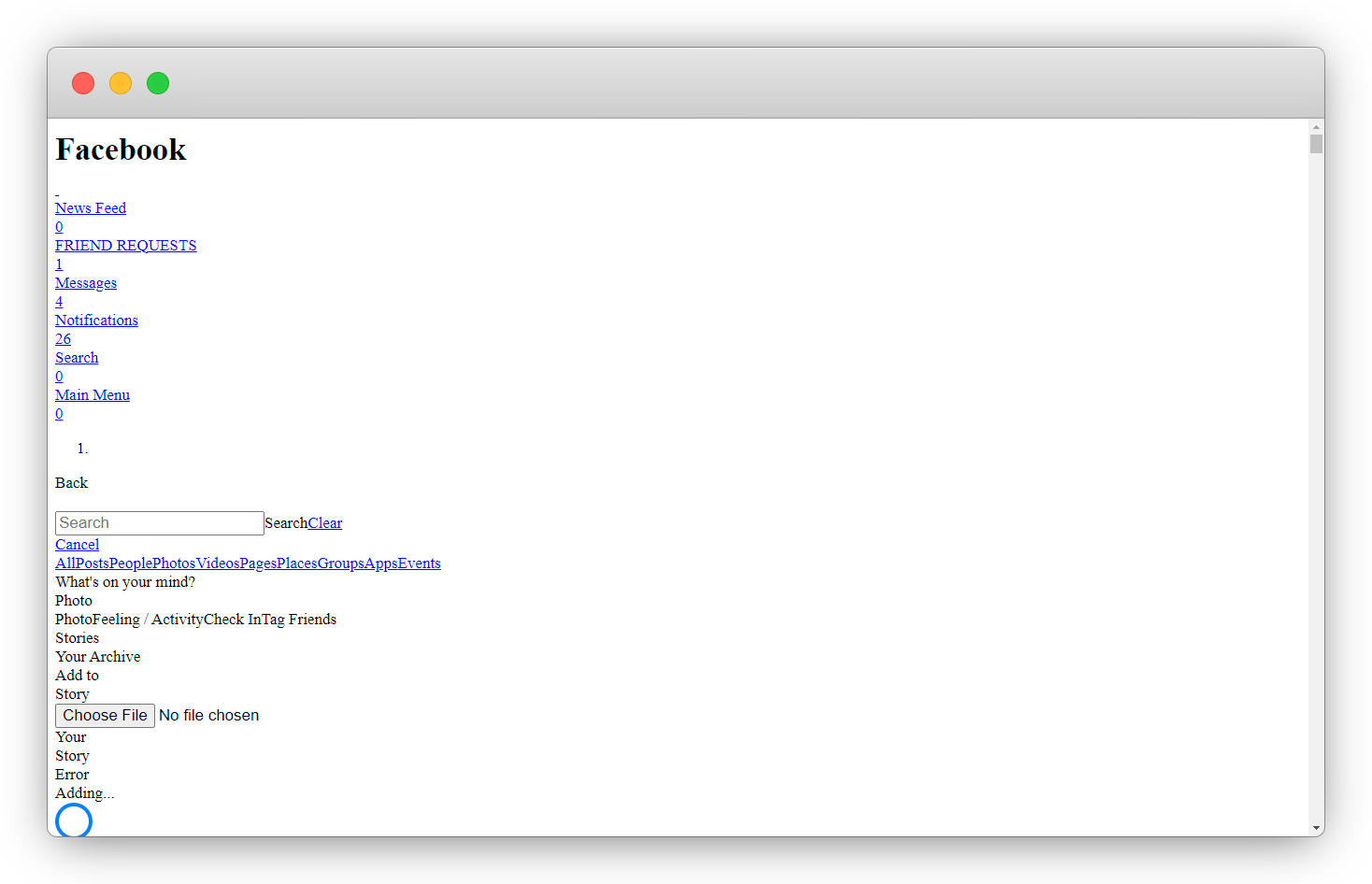Image resolution: width=1372 pixels, height=884 pixels.
Task: Click the 'Your Archive' text
Action: [98, 657]
